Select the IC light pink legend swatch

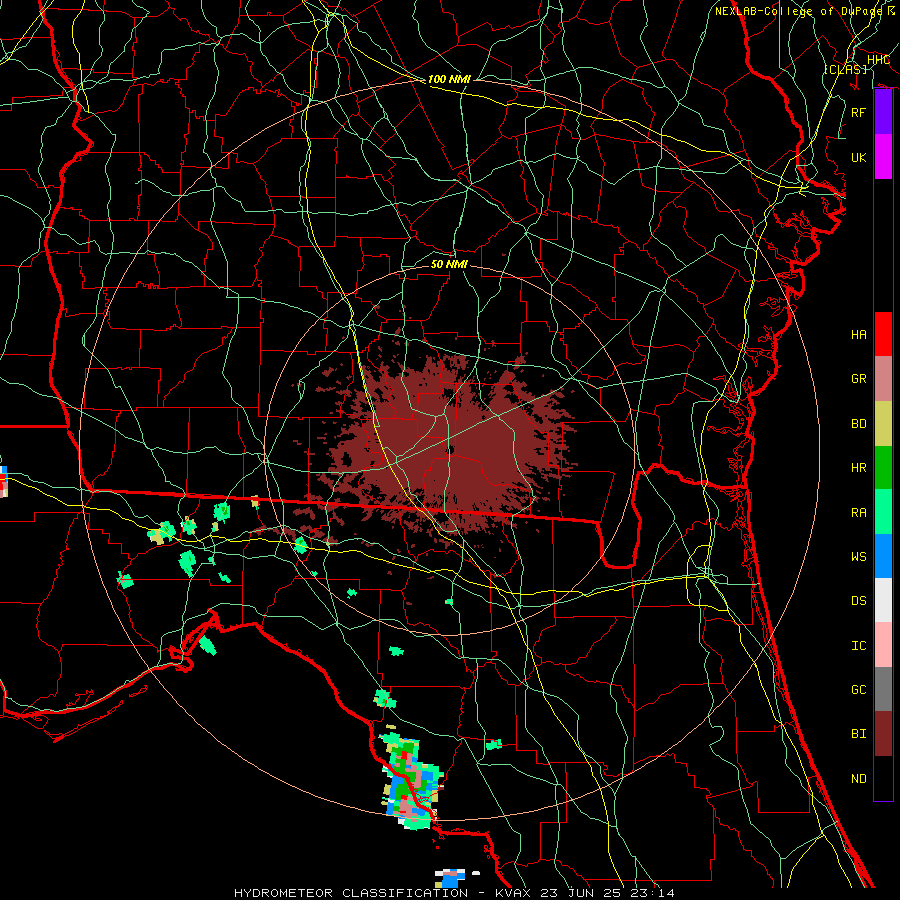point(883,645)
